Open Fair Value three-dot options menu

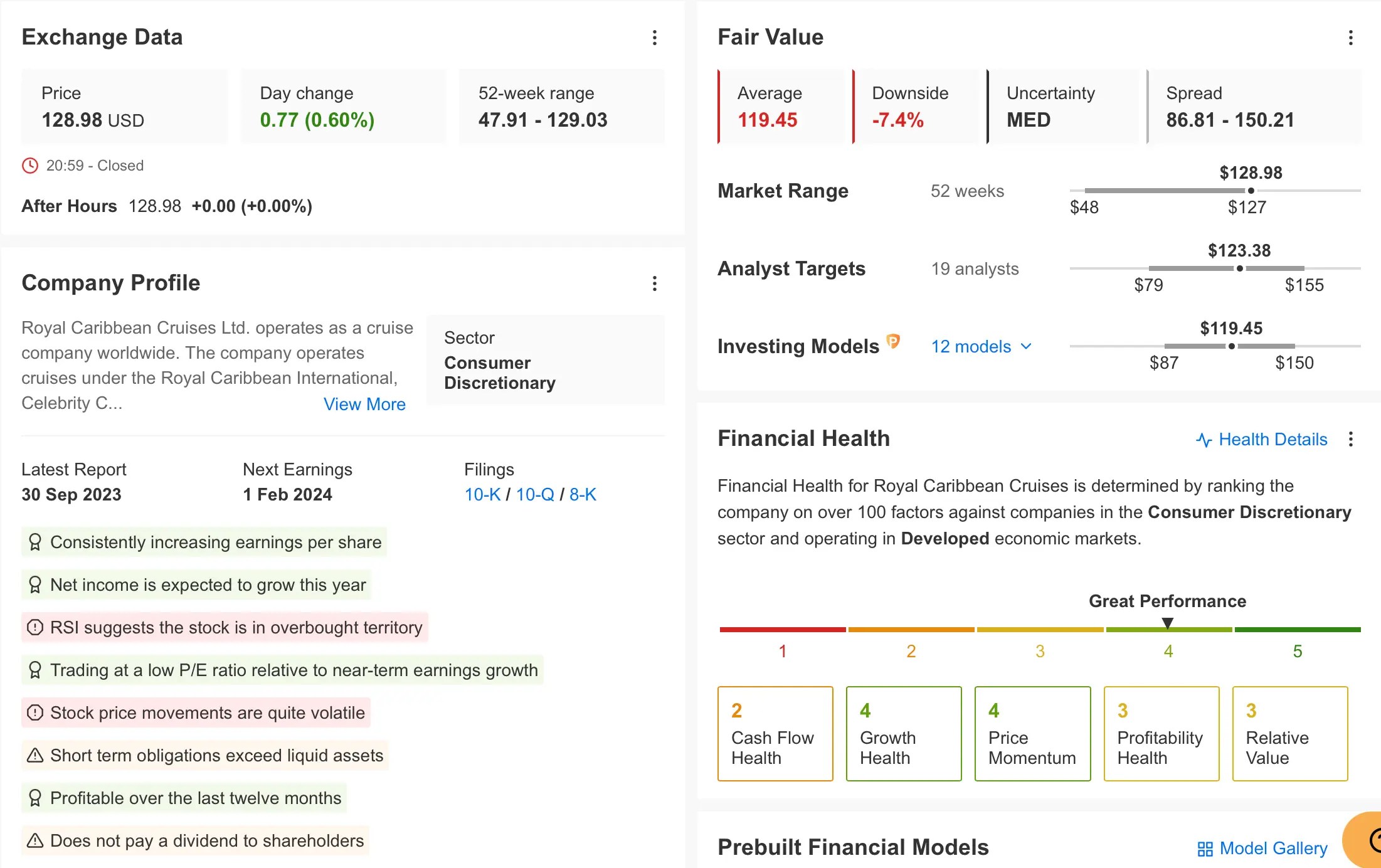[x=1351, y=38]
